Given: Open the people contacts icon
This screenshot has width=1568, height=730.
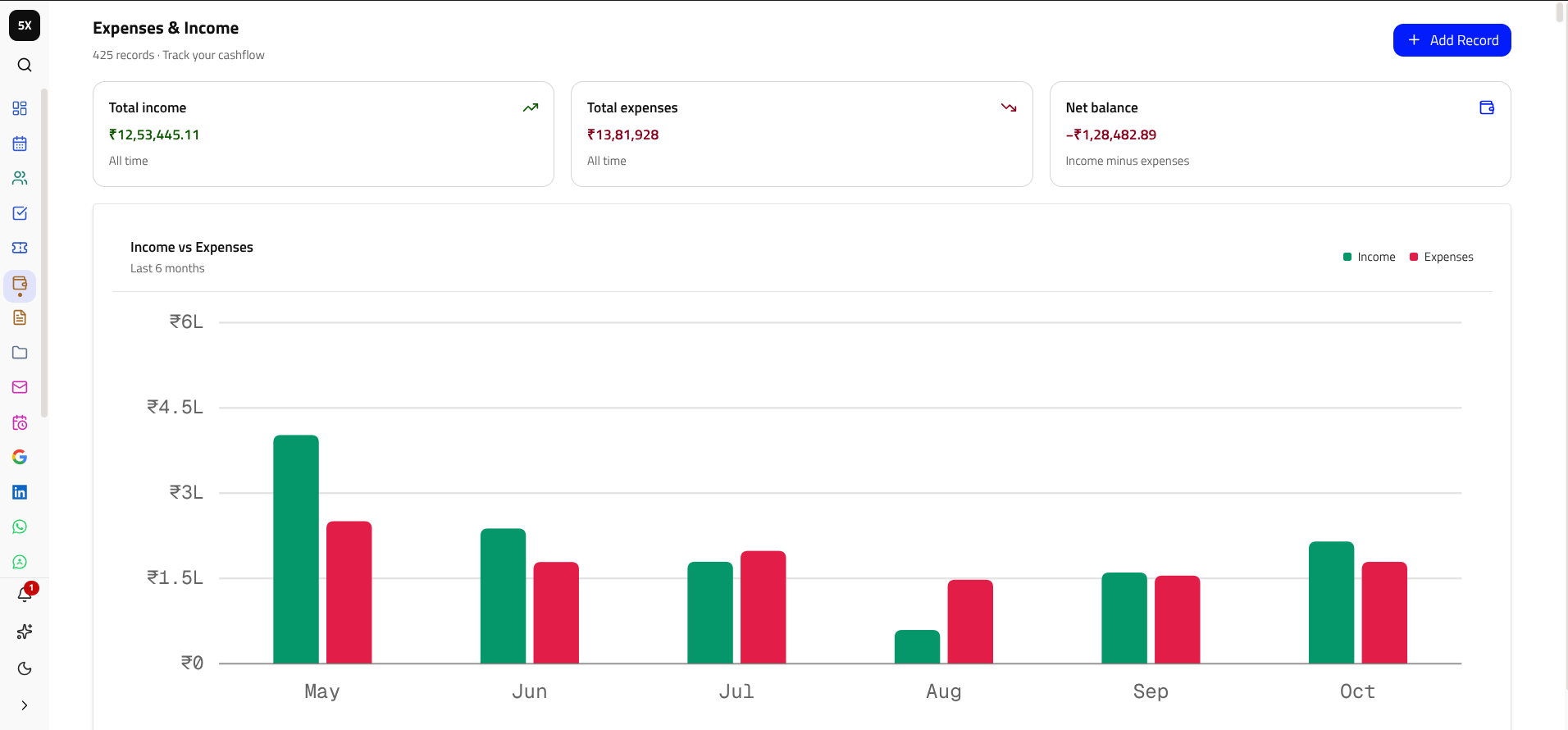Looking at the screenshot, I should [x=20, y=178].
